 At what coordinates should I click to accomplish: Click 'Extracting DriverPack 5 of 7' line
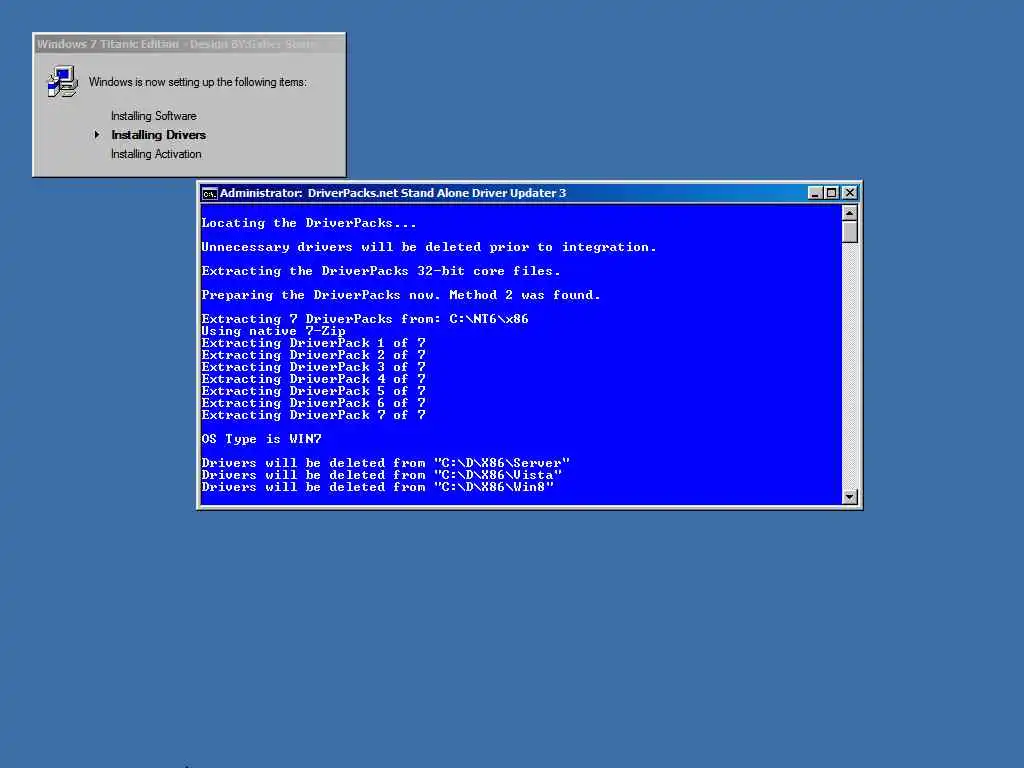[313, 391]
